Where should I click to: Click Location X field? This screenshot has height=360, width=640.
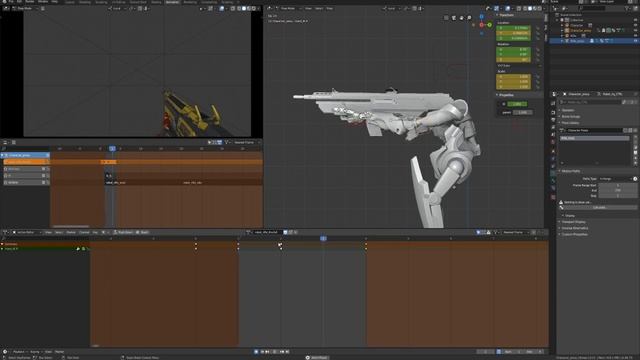click(513, 28)
